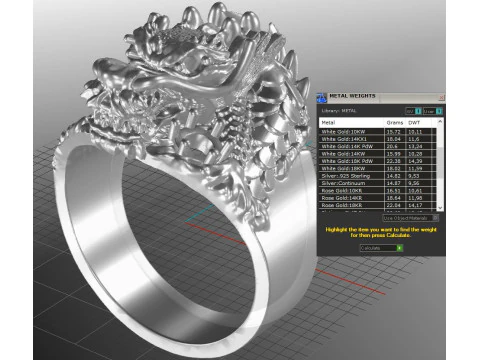Viewport: 480px width, 360px height.
Task: Select the Rose Gold:18KR row
Action: [x=377, y=205]
